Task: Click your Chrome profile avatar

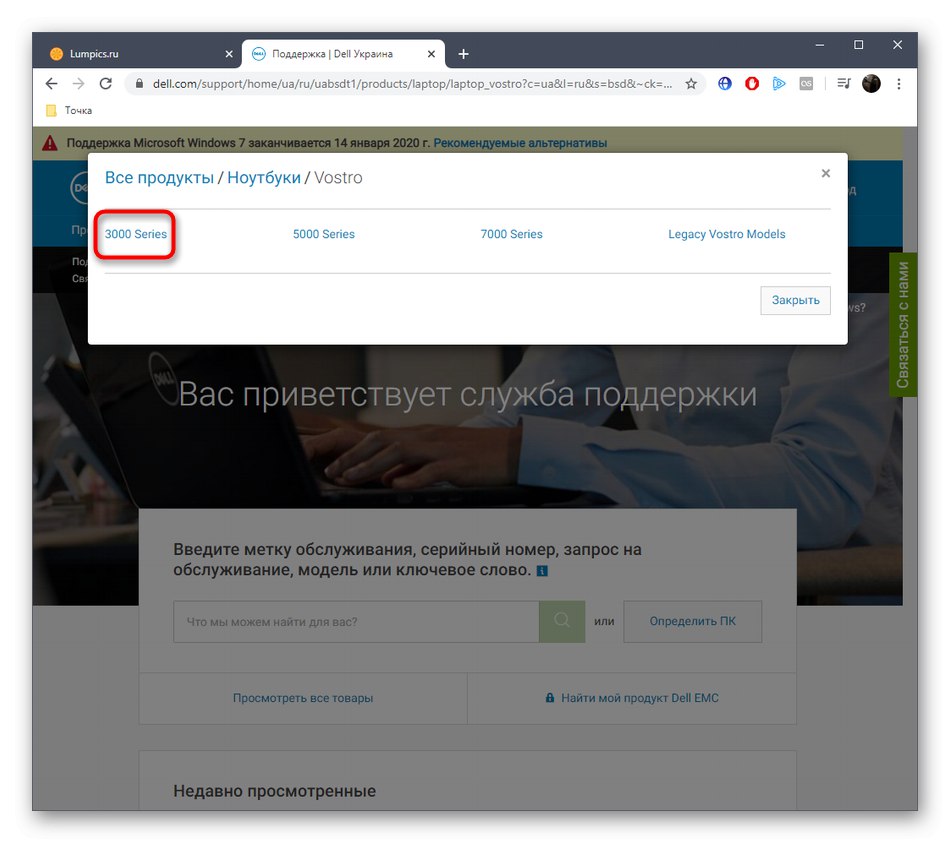Action: pyautogui.click(x=871, y=84)
